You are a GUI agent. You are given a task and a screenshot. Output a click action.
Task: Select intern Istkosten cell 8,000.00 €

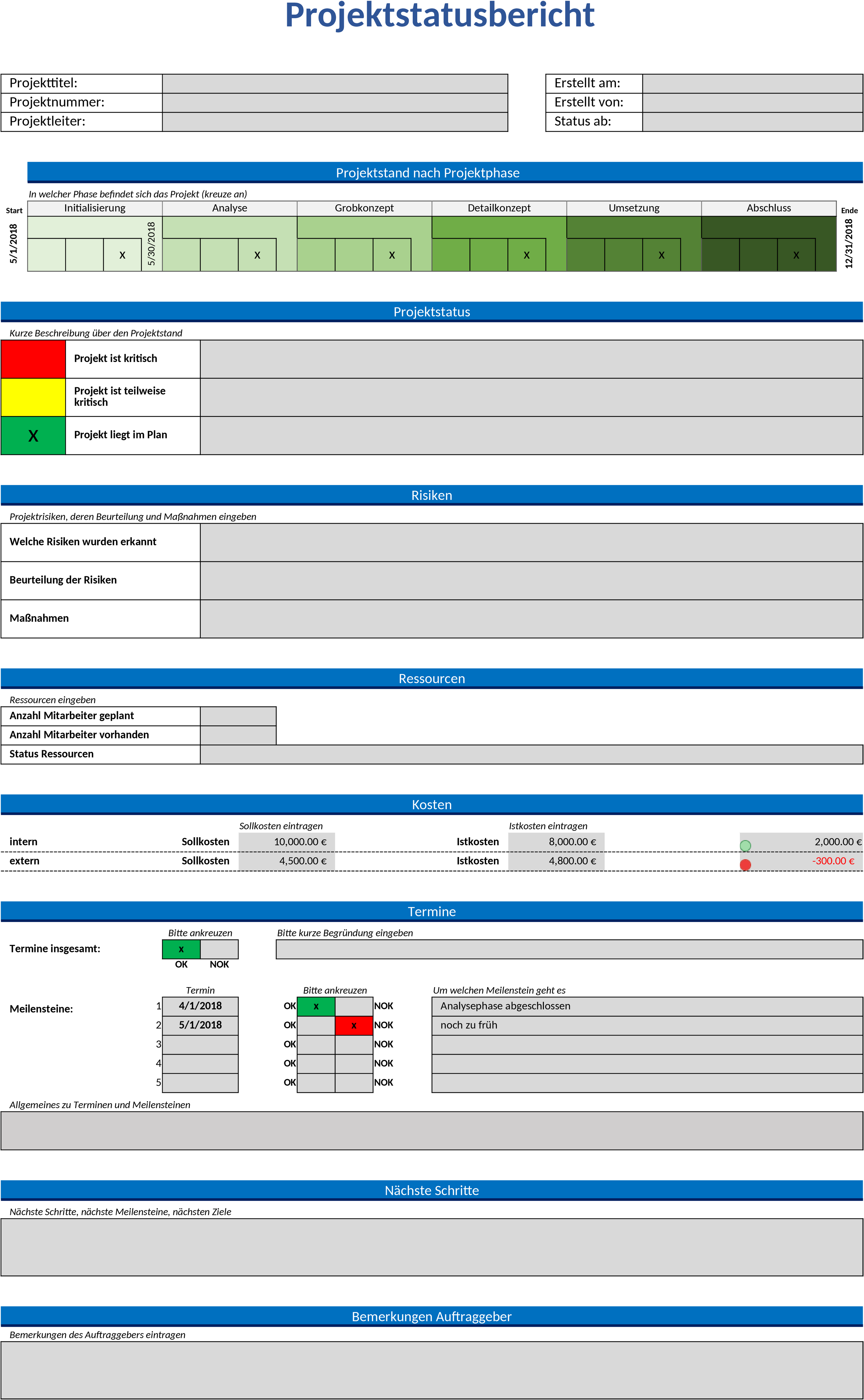[556, 842]
